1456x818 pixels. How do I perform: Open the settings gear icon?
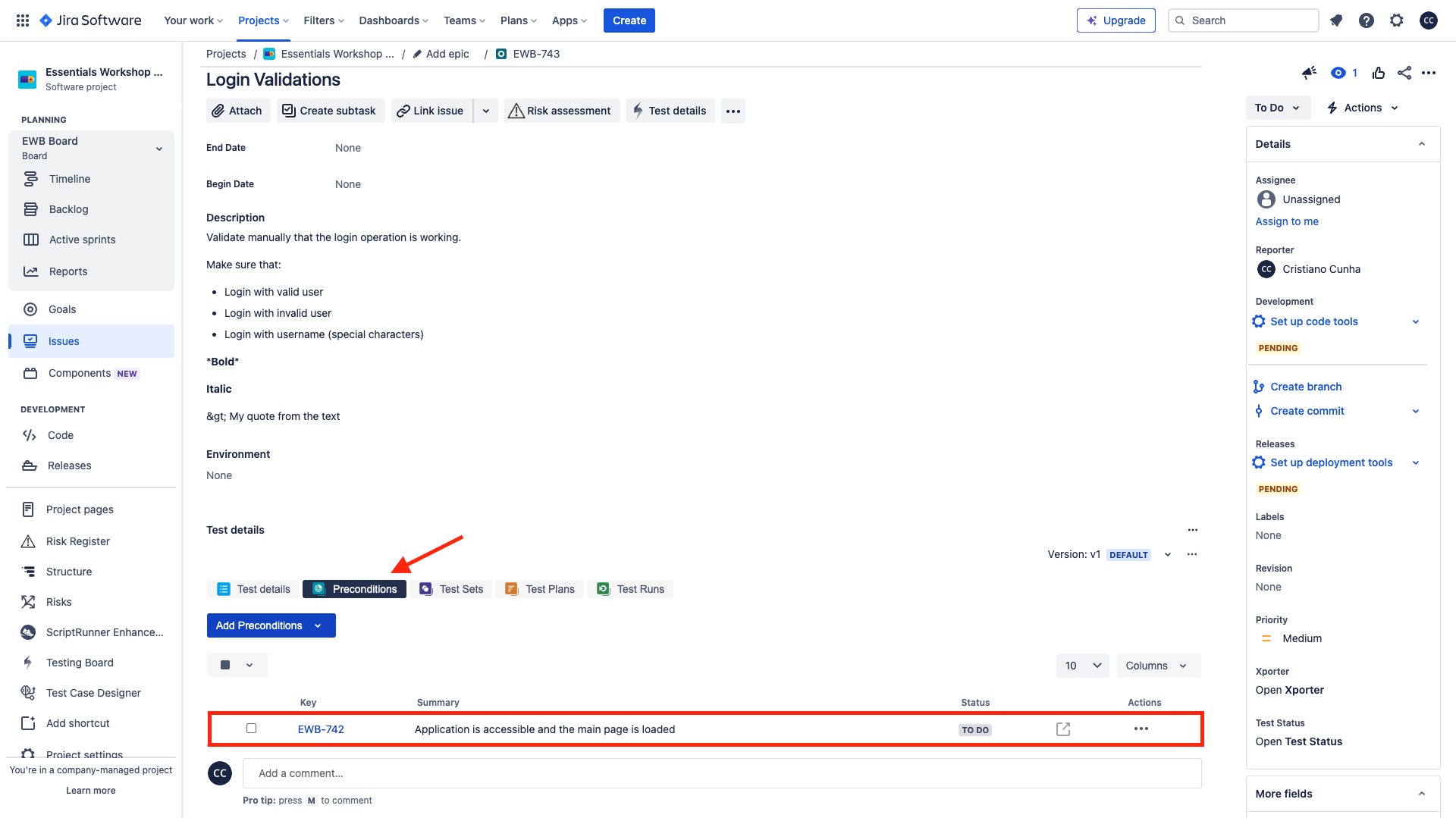click(1397, 20)
